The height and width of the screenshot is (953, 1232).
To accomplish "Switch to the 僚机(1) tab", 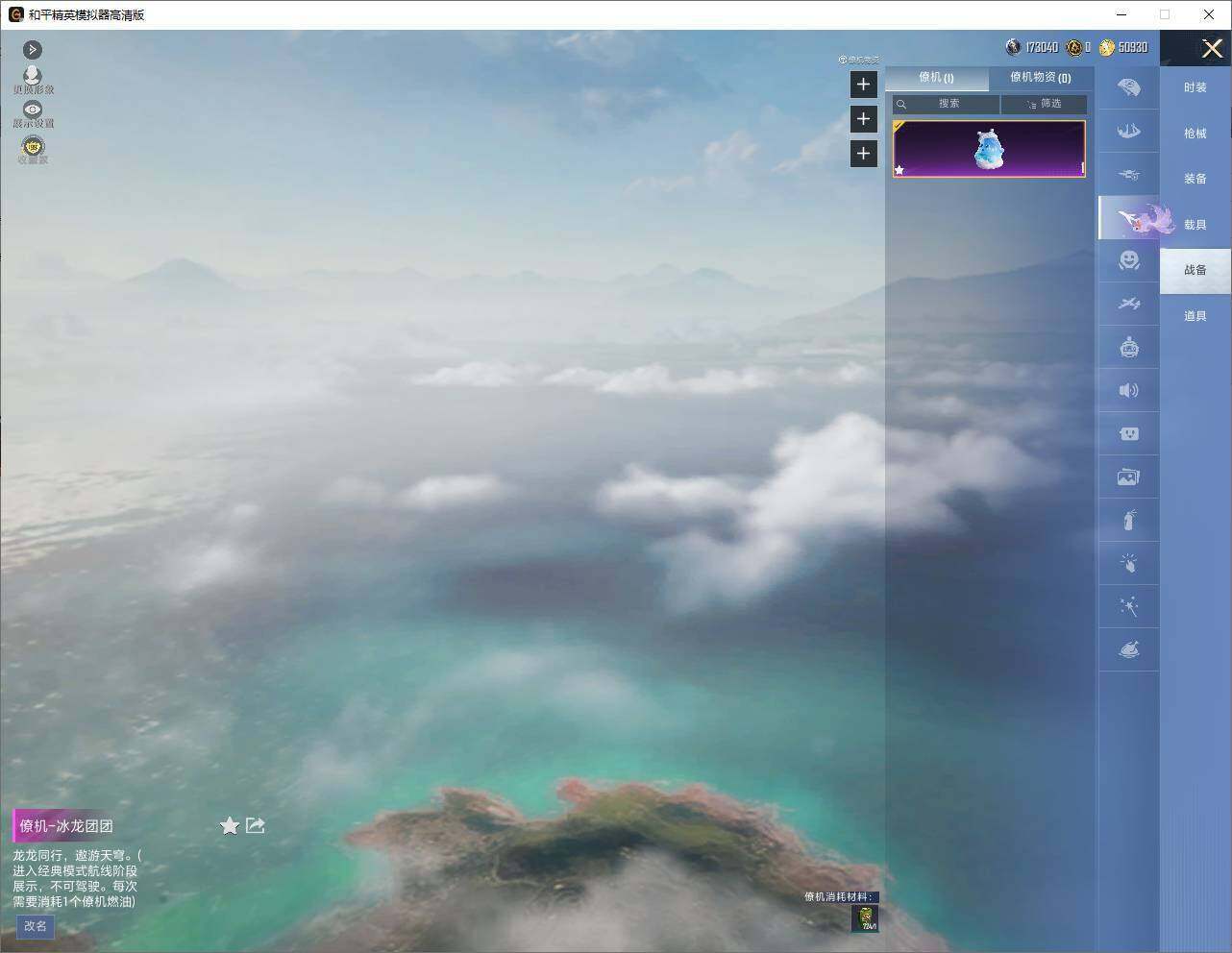I will (936, 78).
